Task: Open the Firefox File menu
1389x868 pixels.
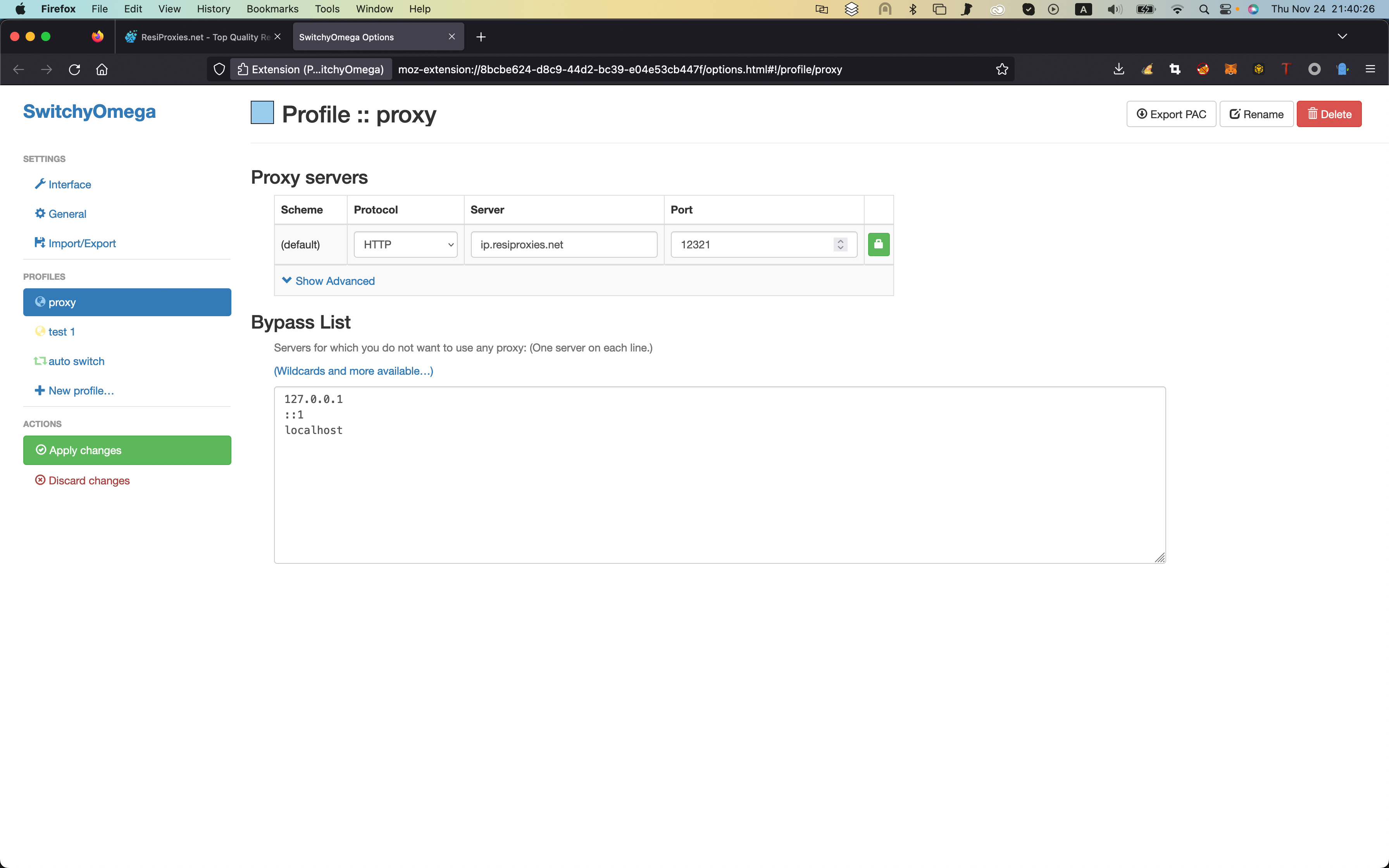Action: pos(99,9)
